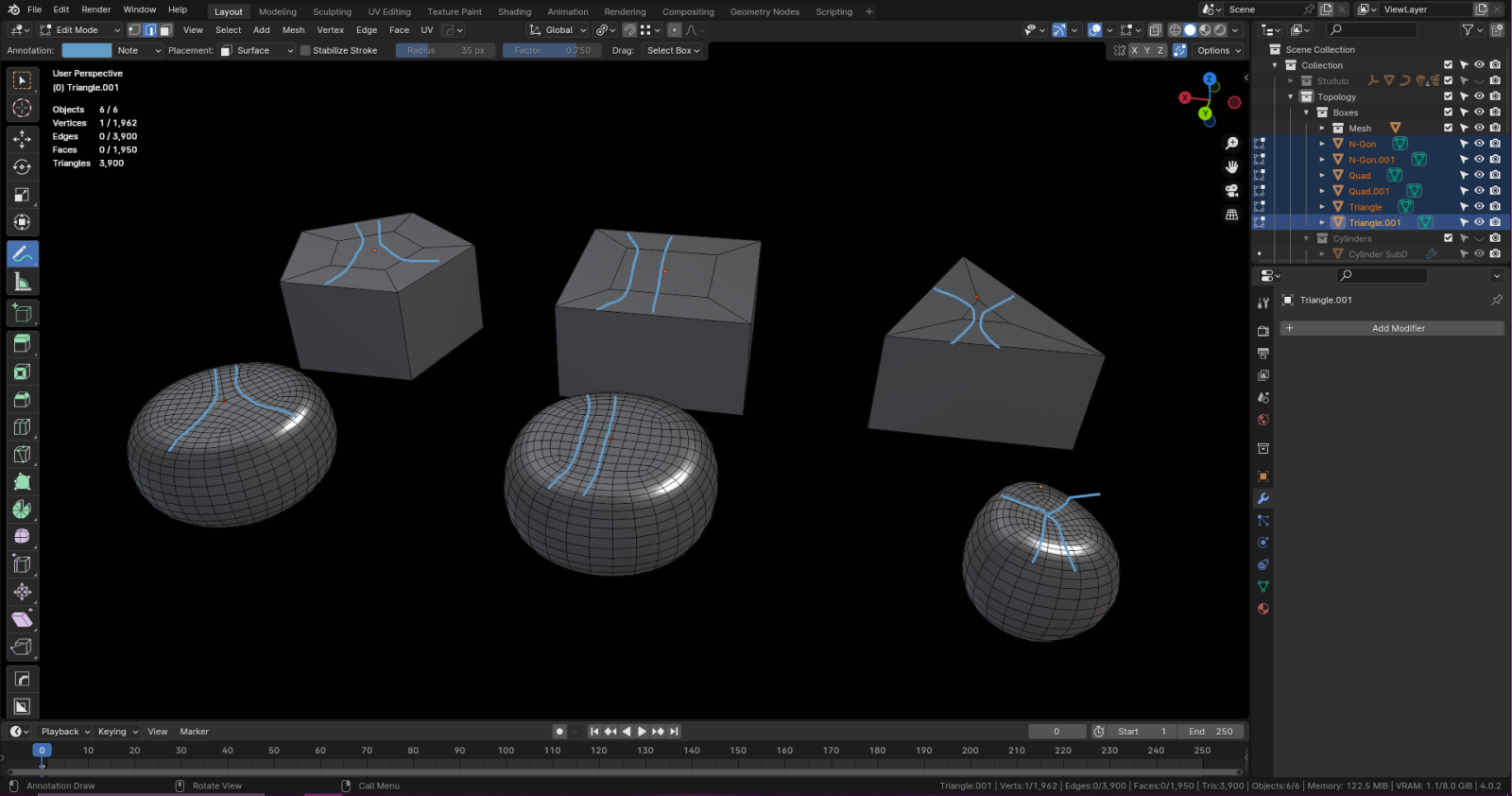Open the Render menu
This screenshot has width=1512, height=796.
[x=96, y=9]
